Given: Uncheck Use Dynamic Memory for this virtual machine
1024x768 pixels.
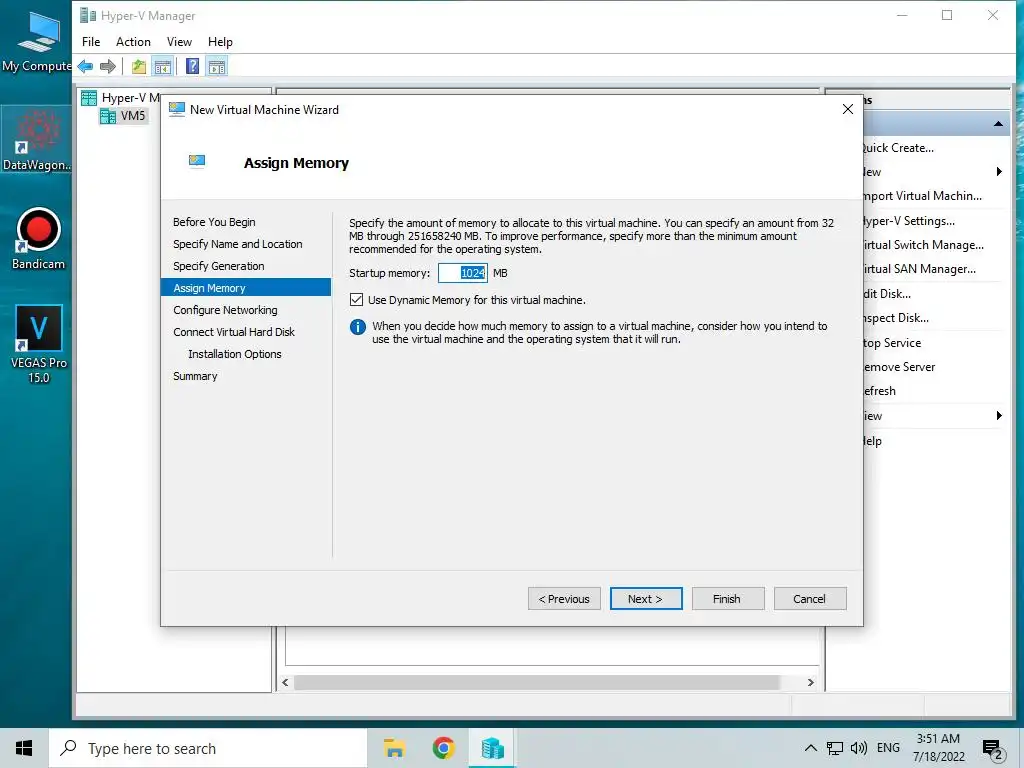Looking at the screenshot, I should click(x=357, y=300).
